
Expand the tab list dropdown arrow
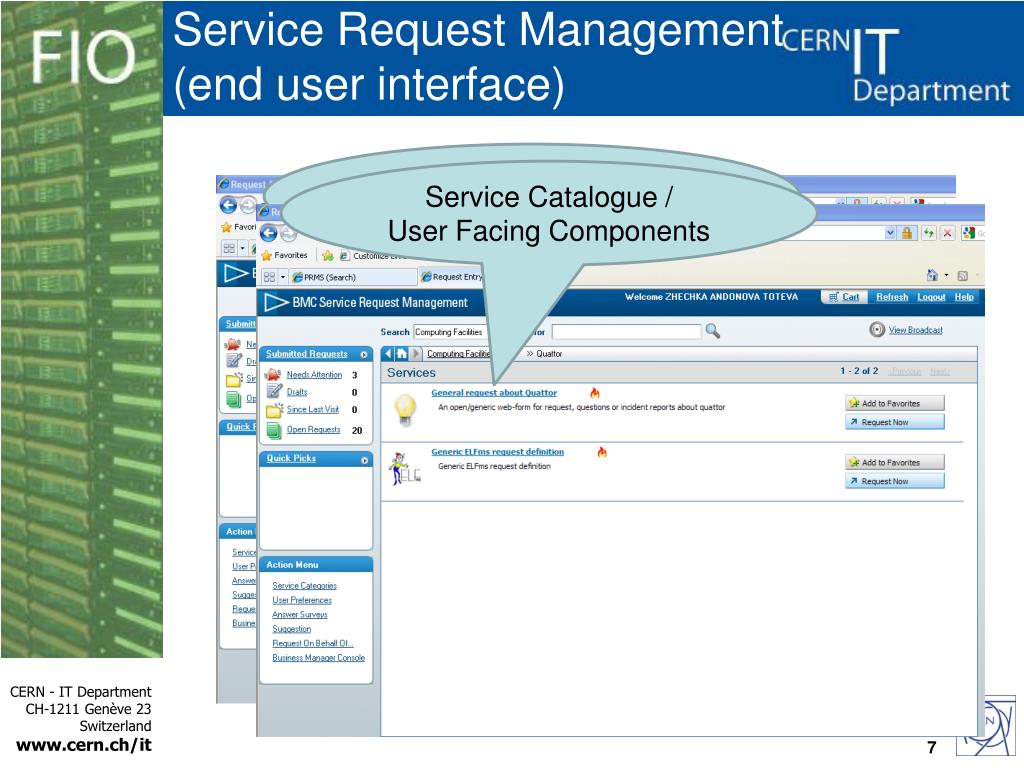click(x=283, y=277)
